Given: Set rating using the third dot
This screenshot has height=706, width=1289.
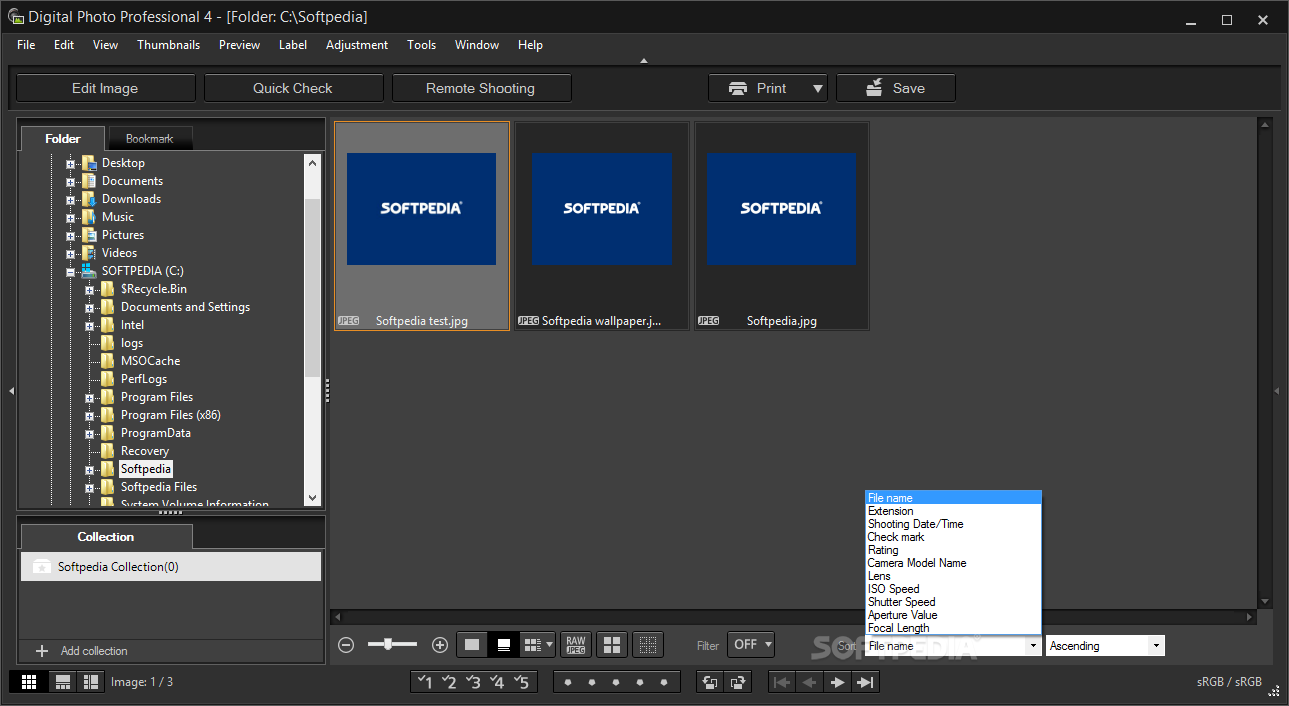Looking at the screenshot, I should click(x=616, y=683).
